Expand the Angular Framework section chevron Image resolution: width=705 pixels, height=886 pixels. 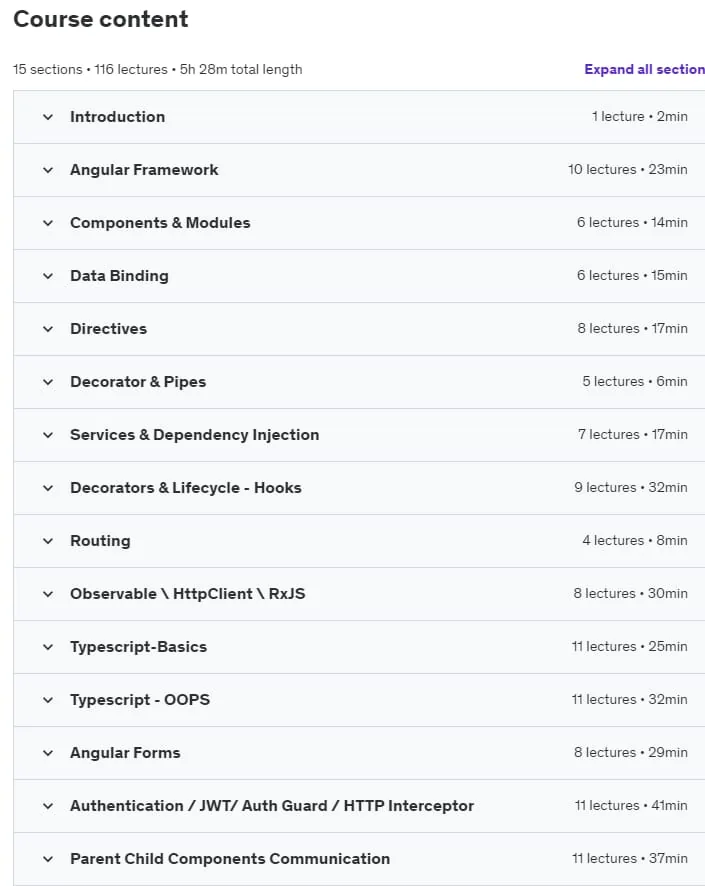click(48, 170)
